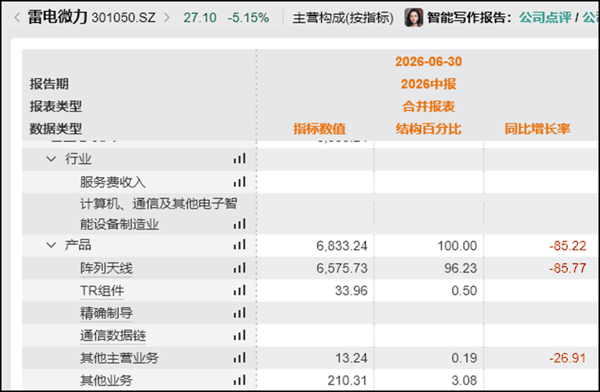Viewport: 600px width, 392px height.
Task: Click the 报表类型 row header label
Action: tap(55, 106)
